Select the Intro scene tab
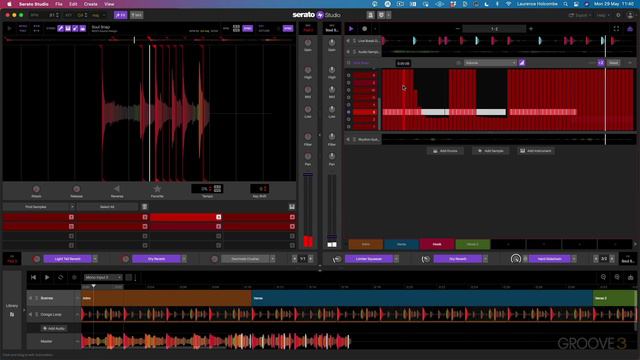 [366, 244]
